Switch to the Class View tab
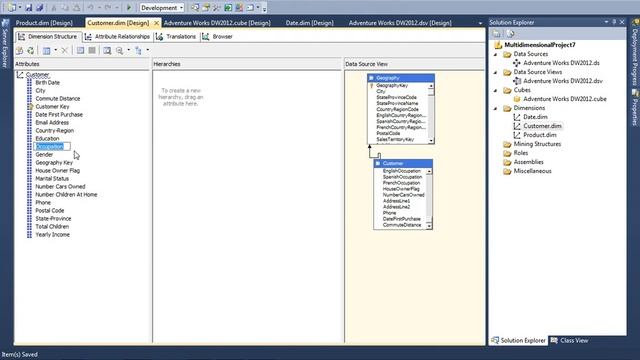This screenshot has width=640, height=360. (570, 340)
